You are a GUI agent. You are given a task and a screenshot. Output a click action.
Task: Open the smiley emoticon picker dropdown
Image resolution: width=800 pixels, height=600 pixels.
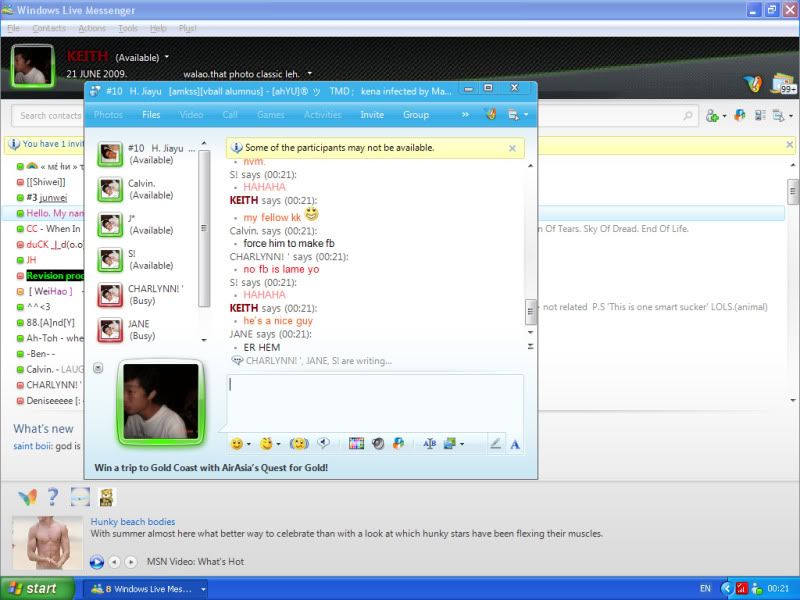point(248,444)
